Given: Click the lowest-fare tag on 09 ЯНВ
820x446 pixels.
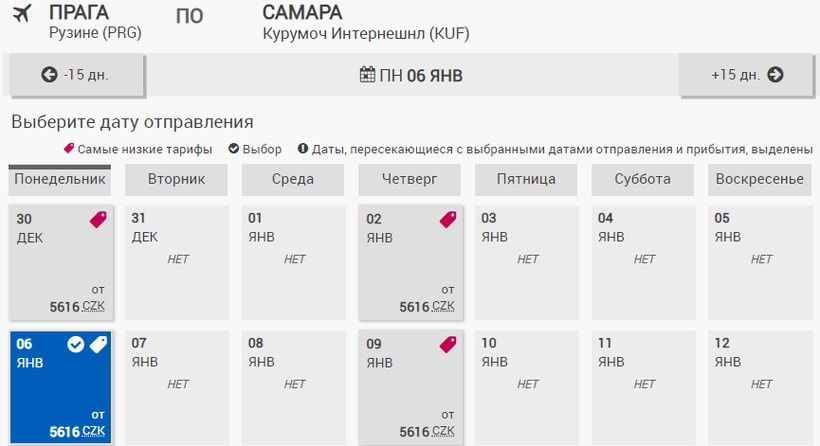Looking at the screenshot, I should (447, 345).
